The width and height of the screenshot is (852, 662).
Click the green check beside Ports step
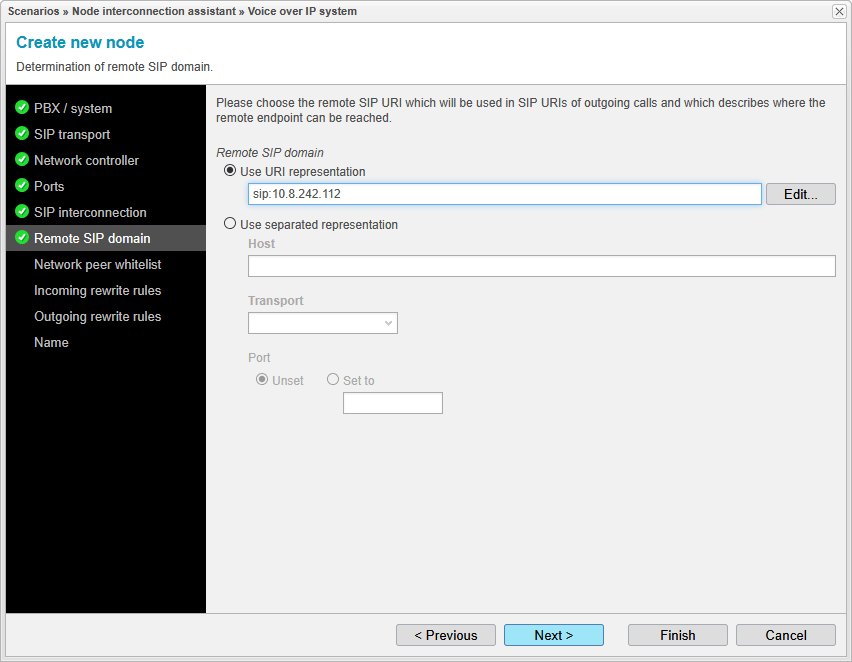(x=22, y=186)
